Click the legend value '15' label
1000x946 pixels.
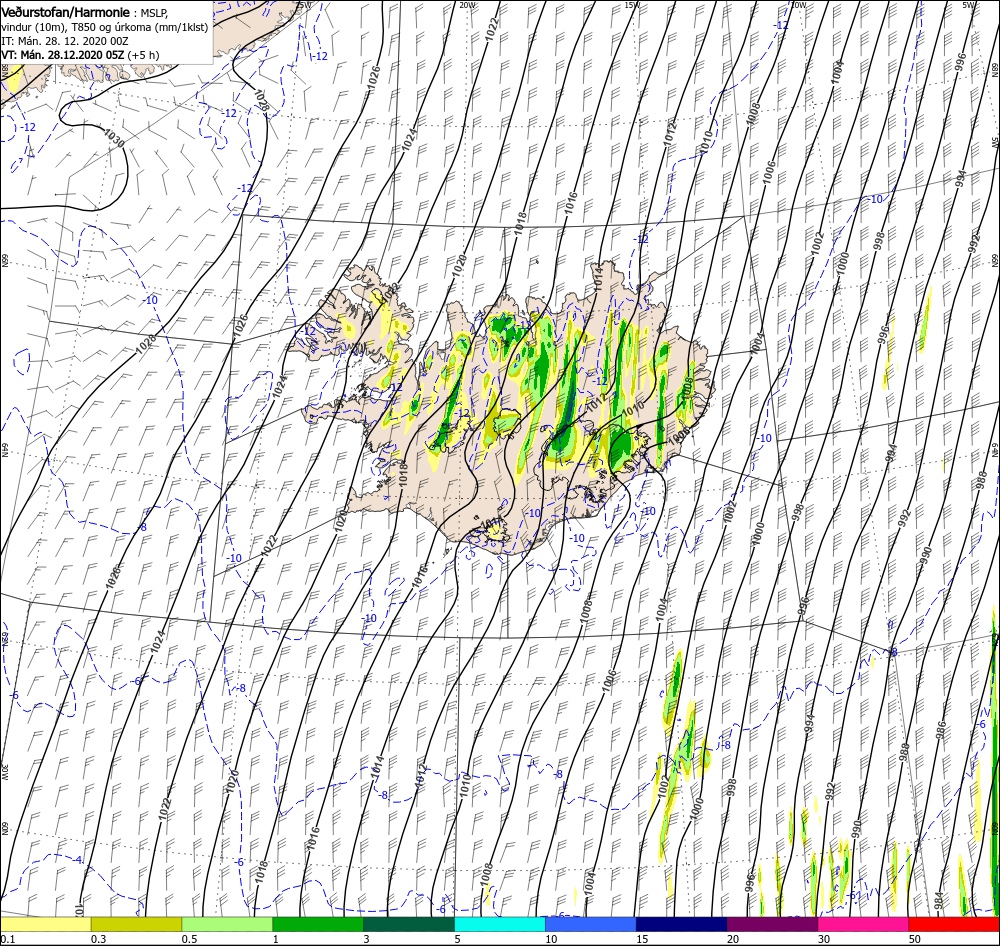[642, 939]
